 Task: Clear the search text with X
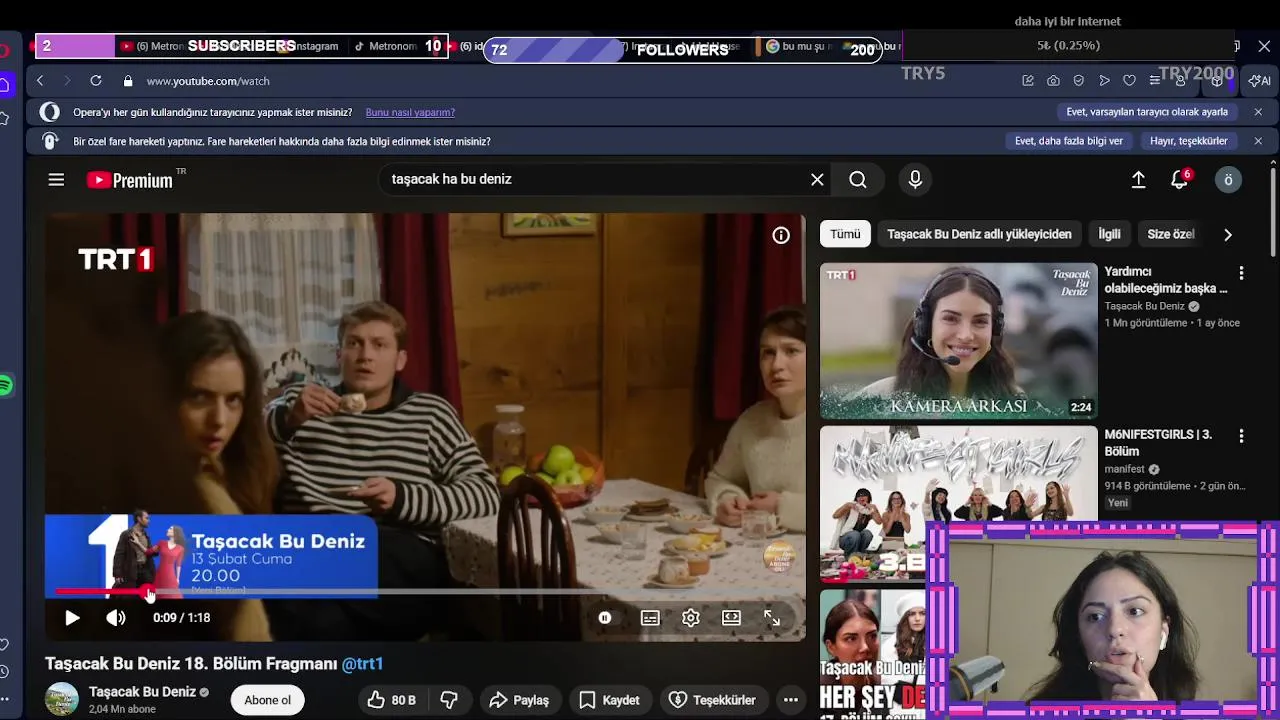point(817,179)
